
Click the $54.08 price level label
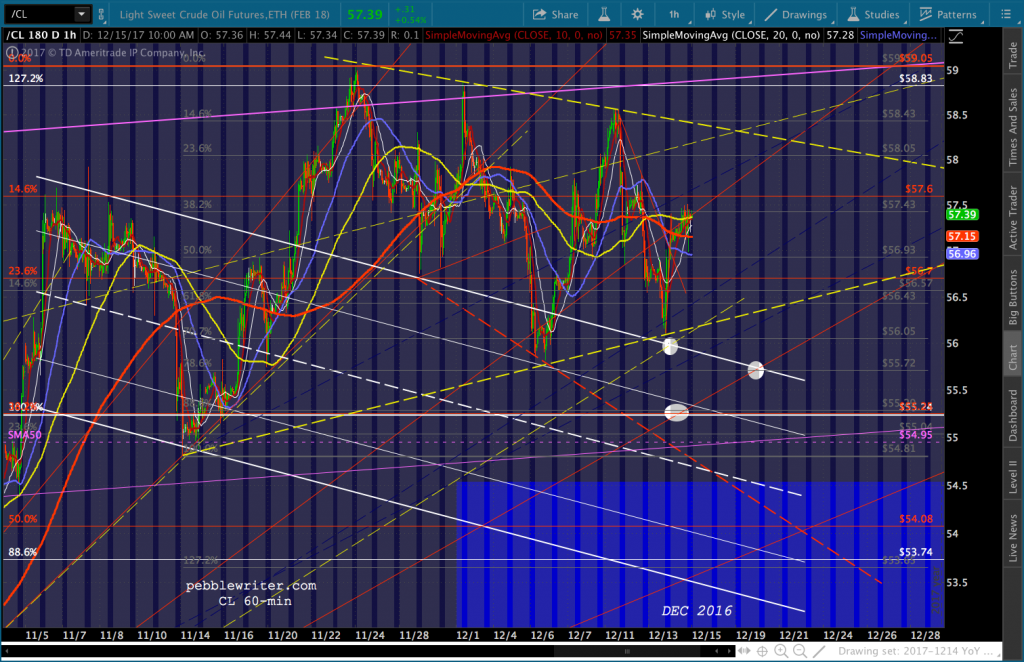coord(916,519)
